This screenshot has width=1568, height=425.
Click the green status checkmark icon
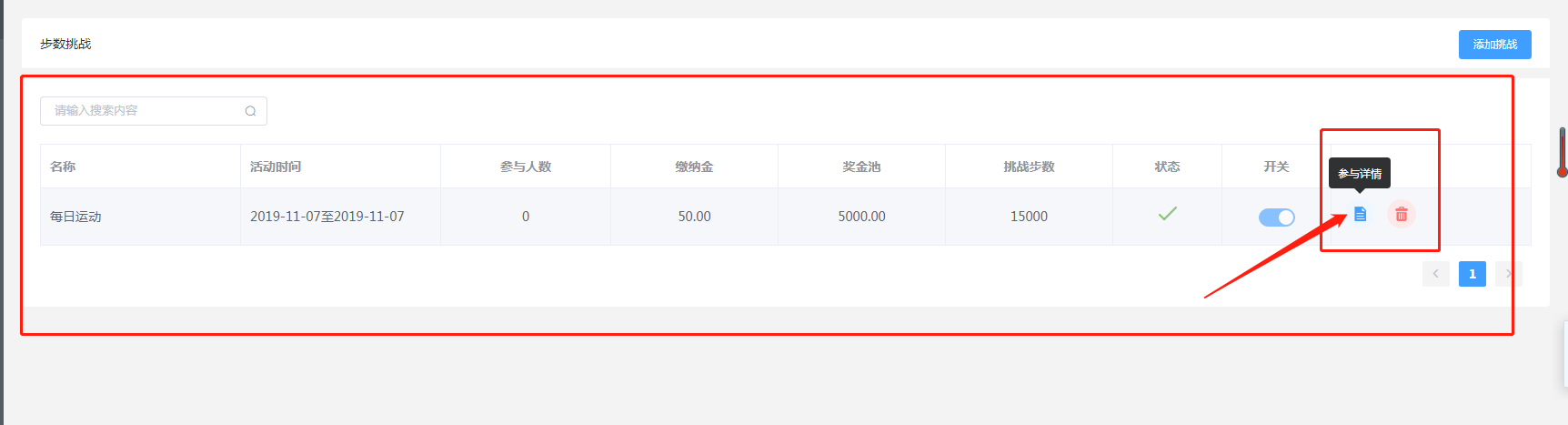coord(1168,214)
